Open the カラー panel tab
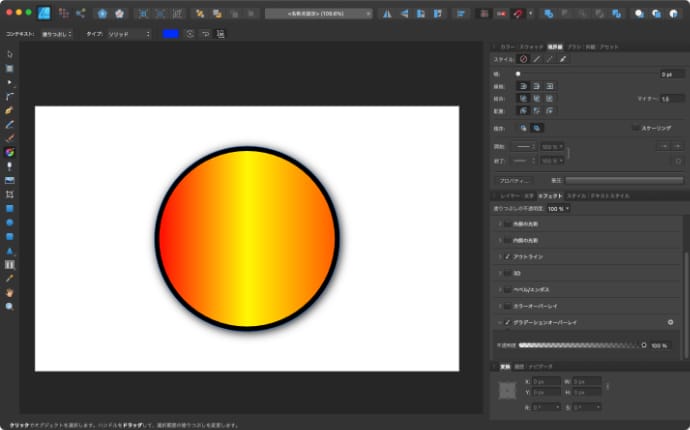Image resolution: width=690 pixels, height=430 pixels. click(x=506, y=47)
